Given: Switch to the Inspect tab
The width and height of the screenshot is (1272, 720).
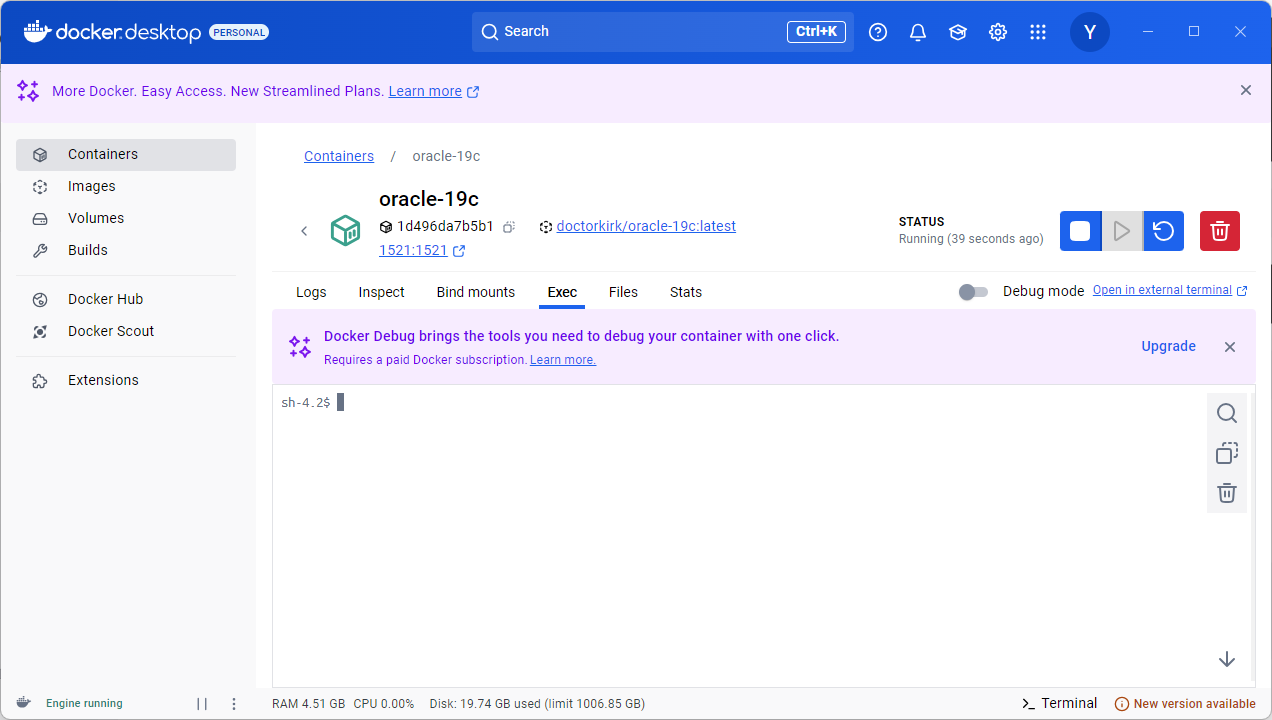Looking at the screenshot, I should tap(382, 292).
